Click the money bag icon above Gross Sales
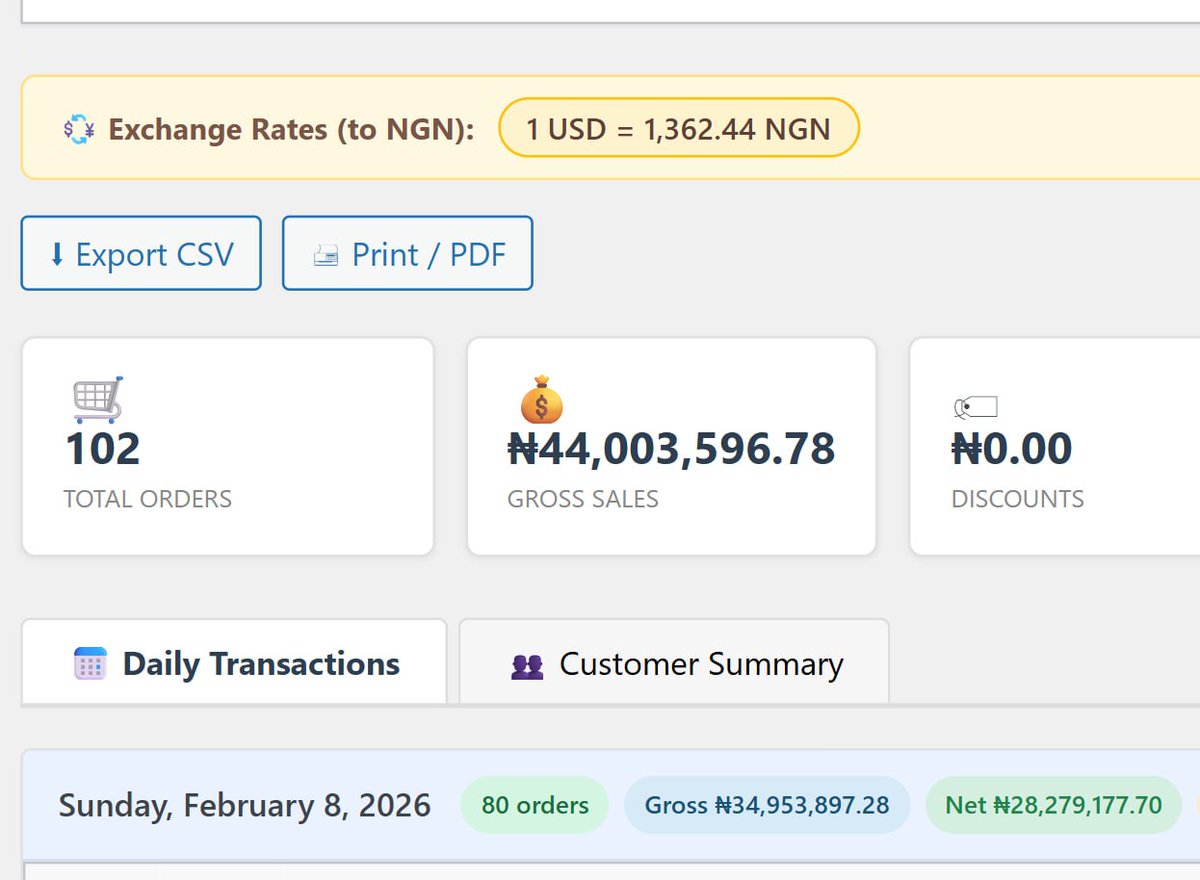 pyautogui.click(x=541, y=399)
